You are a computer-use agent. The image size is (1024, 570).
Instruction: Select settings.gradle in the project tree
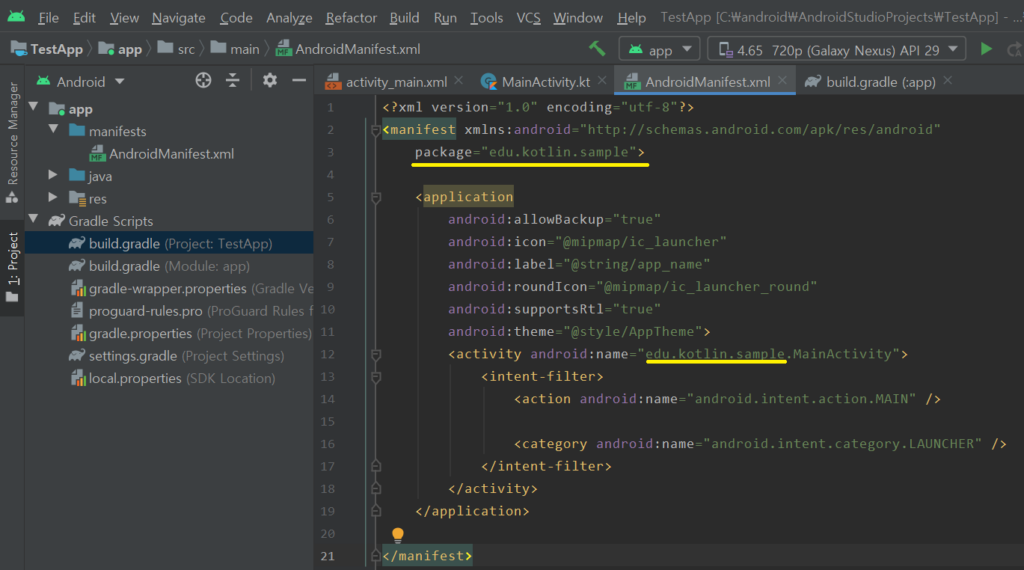pyautogui.click(x=132, y=356)
